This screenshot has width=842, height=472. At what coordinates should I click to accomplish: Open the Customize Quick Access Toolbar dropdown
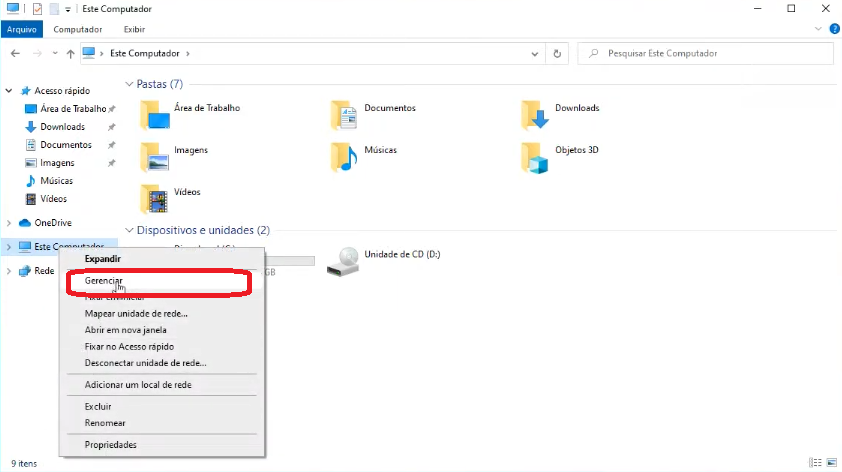click(x=68, y=9)
